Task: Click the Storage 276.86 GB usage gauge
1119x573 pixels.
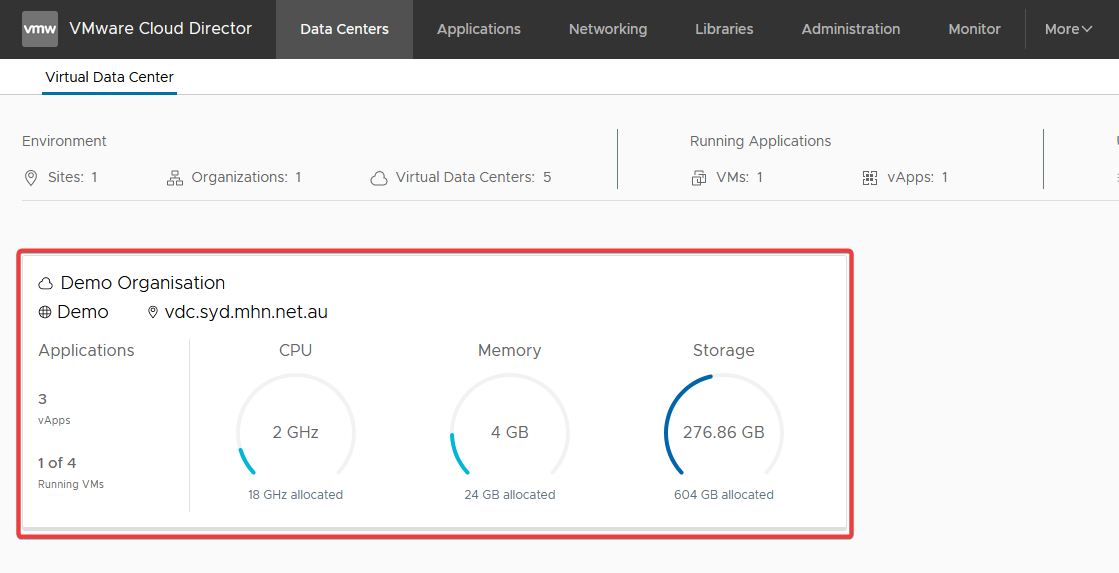Action: pos(723,433)
